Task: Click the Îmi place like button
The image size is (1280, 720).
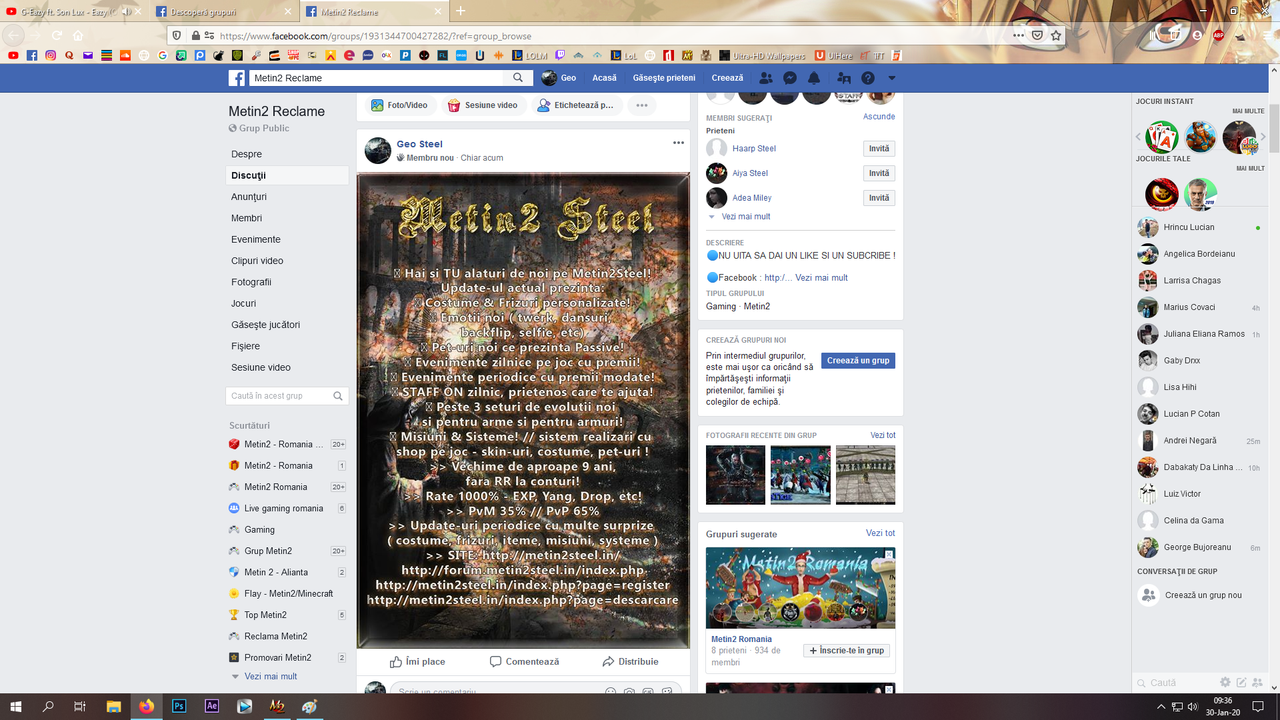Action: 418,661
